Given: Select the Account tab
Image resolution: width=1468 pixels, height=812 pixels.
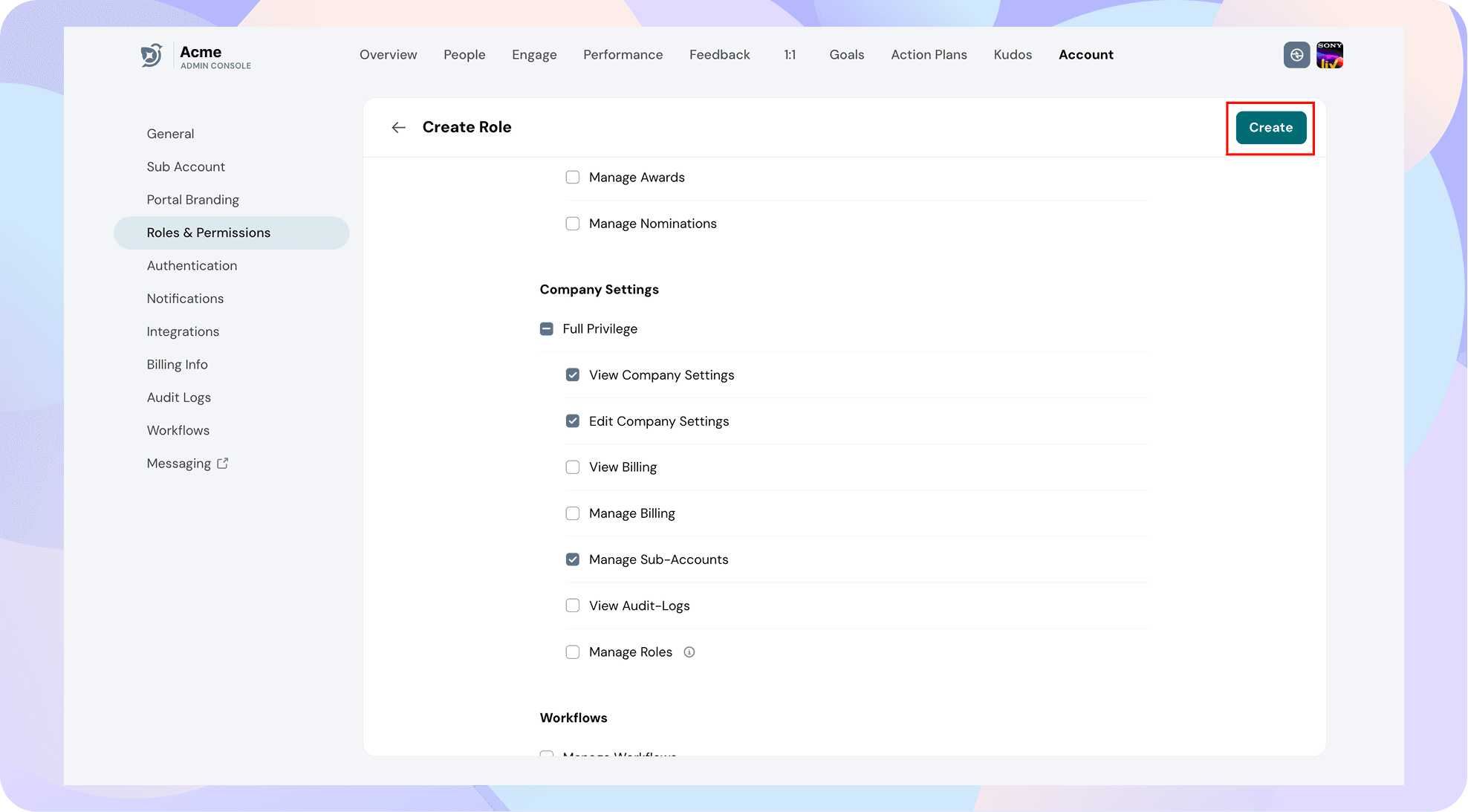Looking at the screenshot, I should coord(1086,55).
